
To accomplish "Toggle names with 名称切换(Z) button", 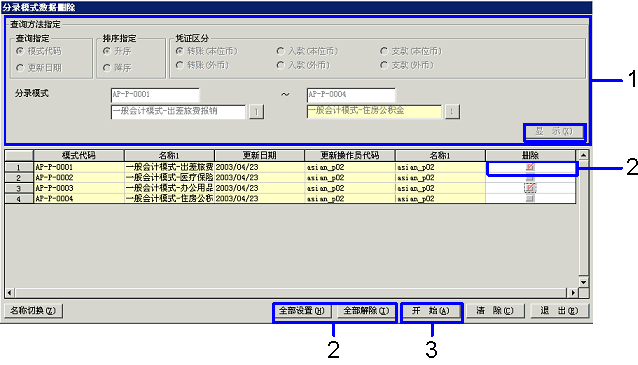I will coord(33,311).
